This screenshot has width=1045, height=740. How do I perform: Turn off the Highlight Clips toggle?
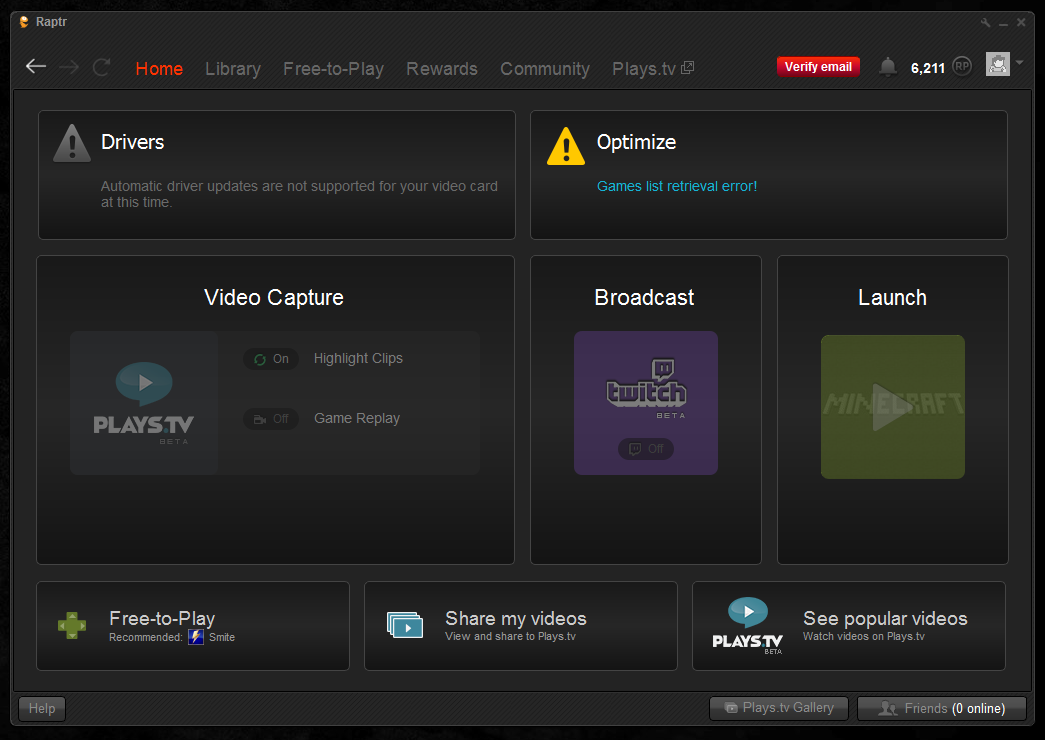tap(271, 359)
